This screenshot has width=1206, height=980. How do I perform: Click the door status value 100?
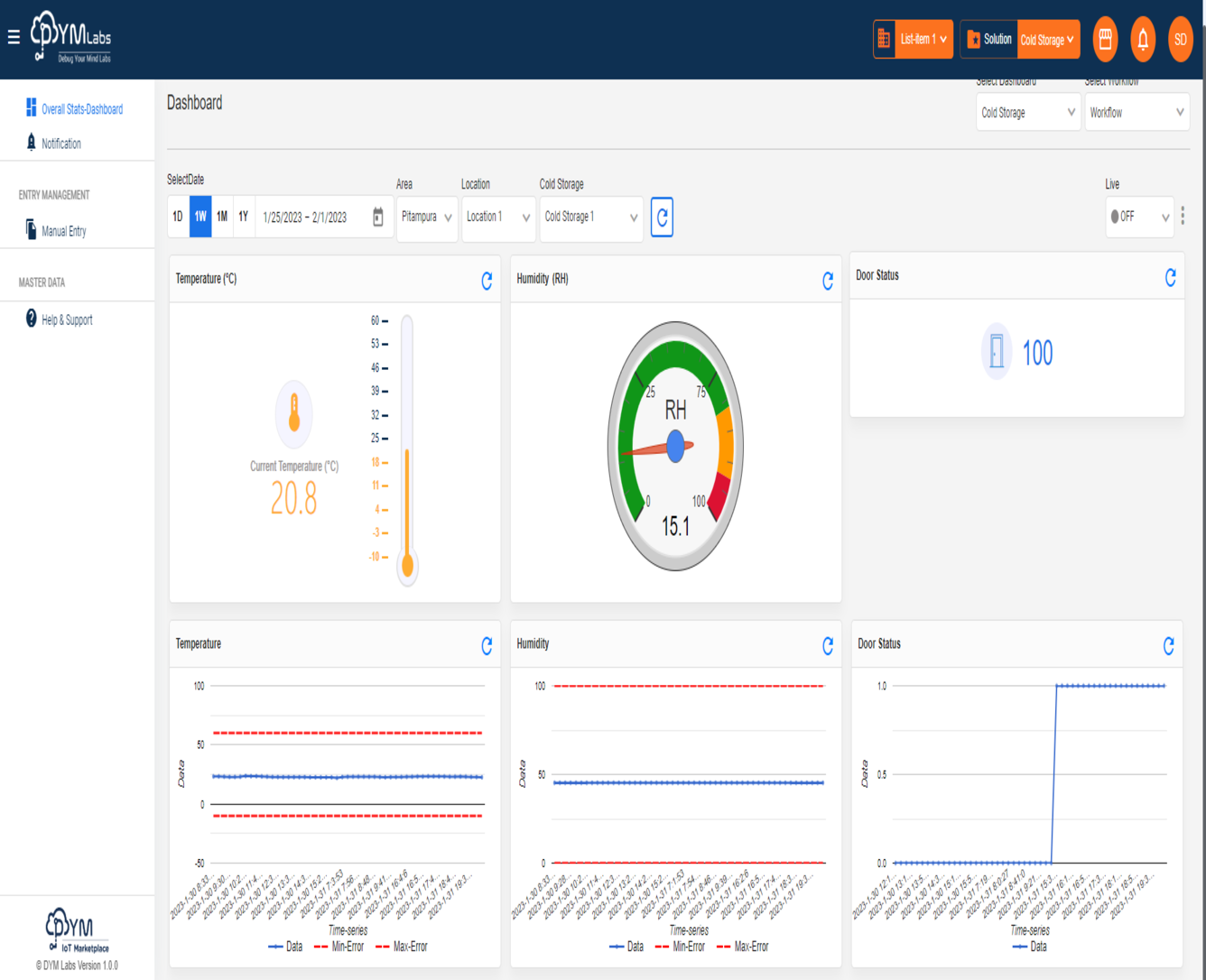pos(1038,353)
